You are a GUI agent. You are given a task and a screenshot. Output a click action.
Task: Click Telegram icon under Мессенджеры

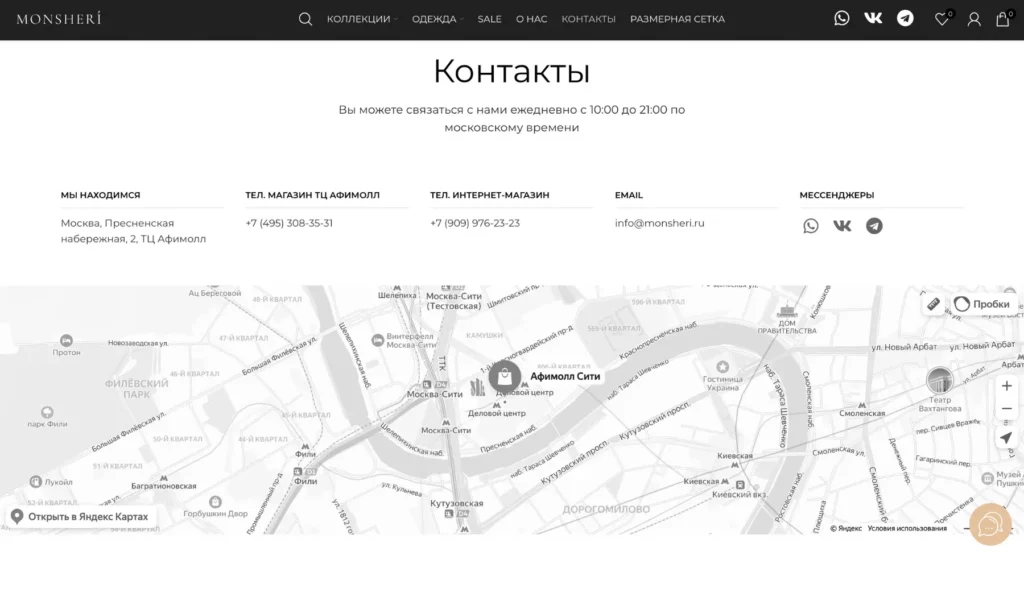(874, 226)
